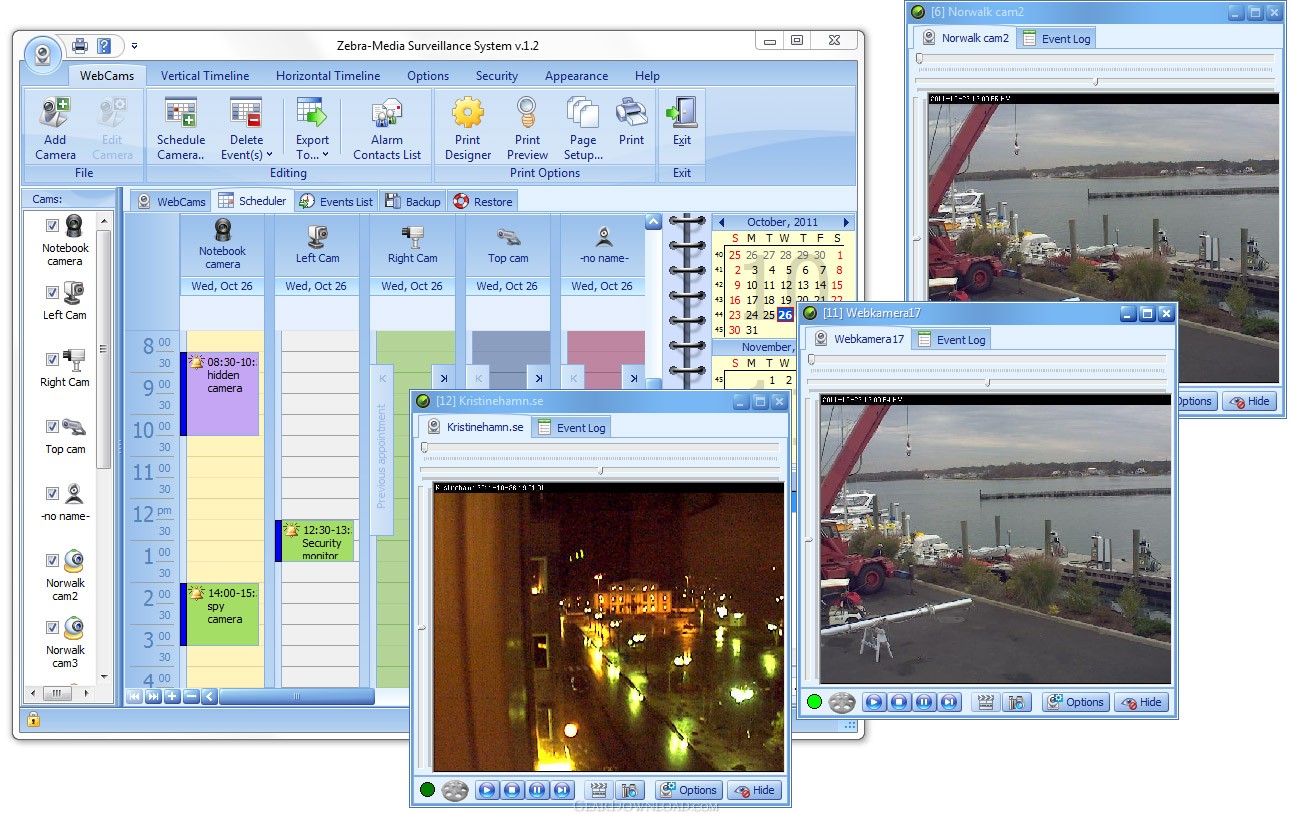Disable the Top cam checkbox

point(52,427)
